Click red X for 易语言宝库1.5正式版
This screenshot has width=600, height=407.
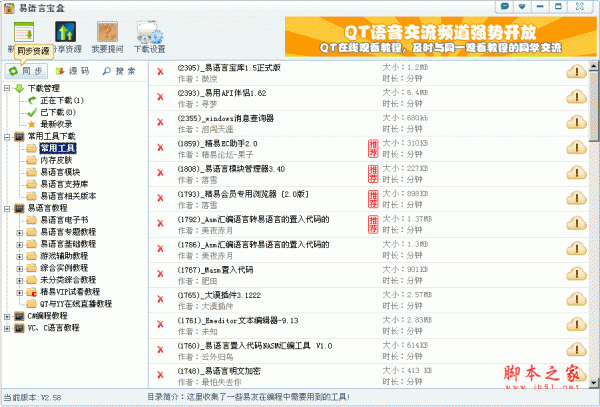160,72
